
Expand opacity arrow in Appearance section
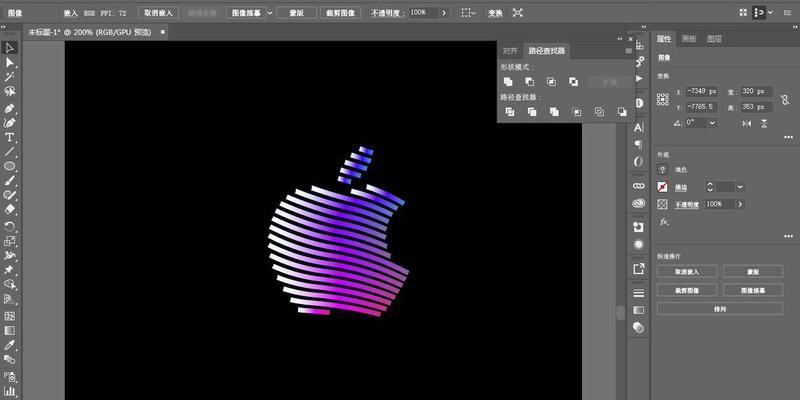click(x=740, y=204)
